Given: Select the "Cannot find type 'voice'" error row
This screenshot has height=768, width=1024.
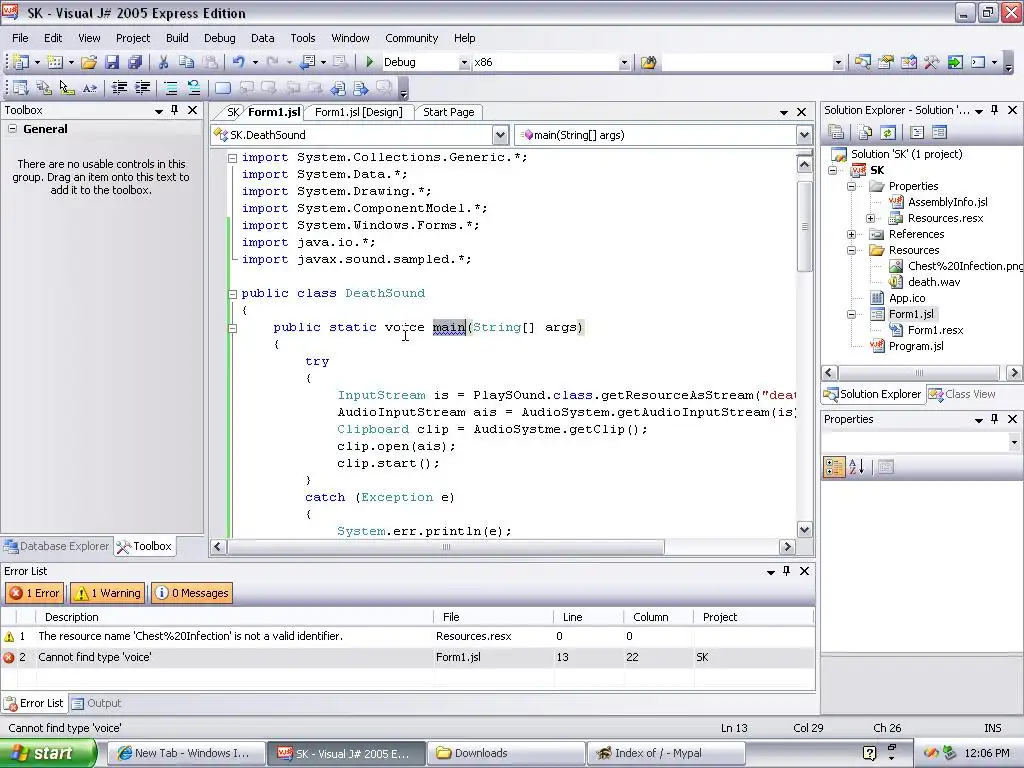Looking at the screenshot, I should click(408, 657).
